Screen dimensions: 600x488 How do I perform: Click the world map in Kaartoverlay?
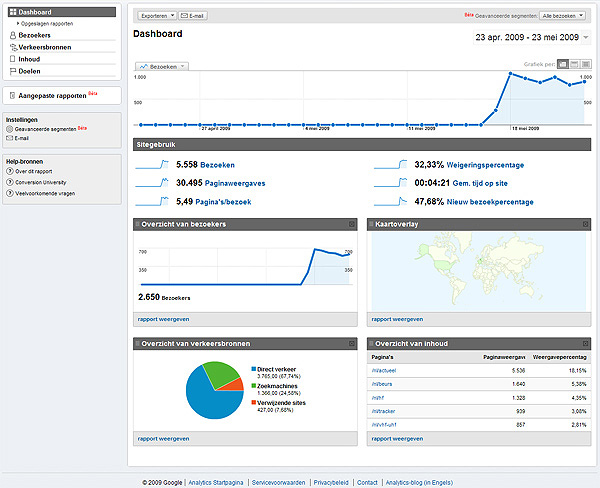pyautogui.click(x=479, y=272)
